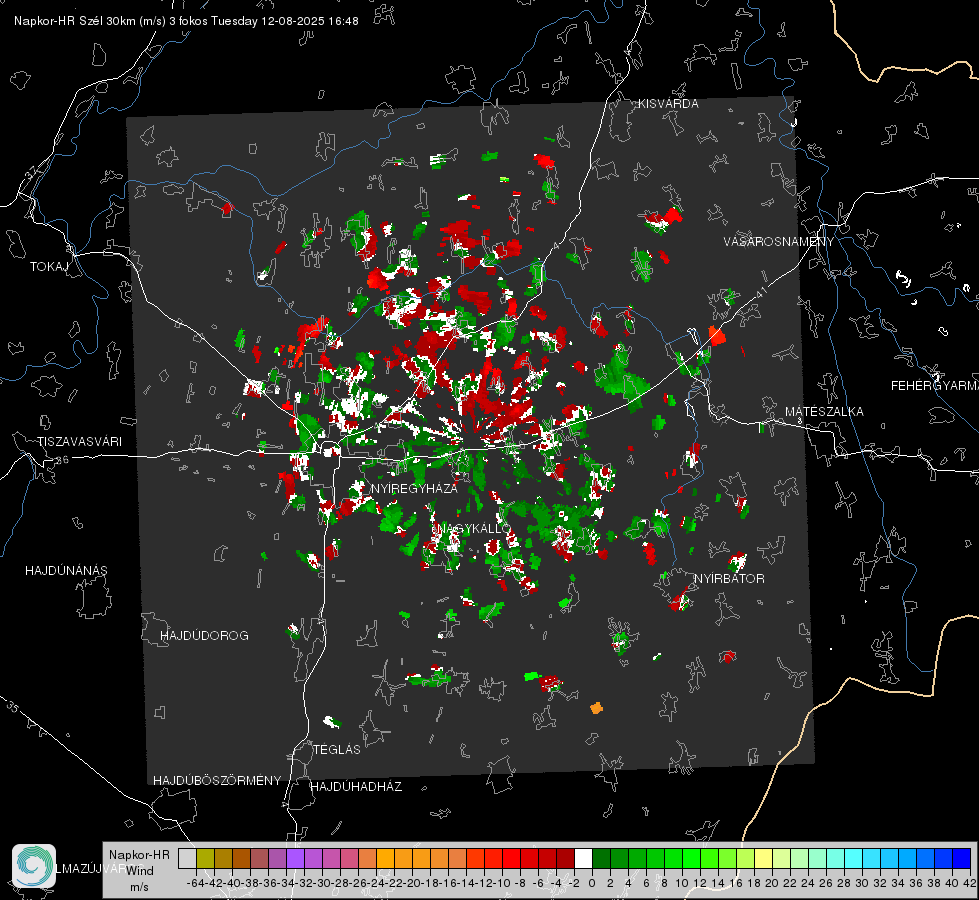This screenshot has width=979, height=900.
Task: Select the grey swatch left of -64
Action: click(x=187, y=858)
